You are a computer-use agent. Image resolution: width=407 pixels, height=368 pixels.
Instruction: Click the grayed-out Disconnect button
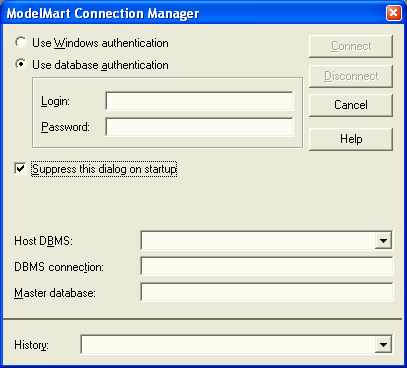click(x=351, y=76)
